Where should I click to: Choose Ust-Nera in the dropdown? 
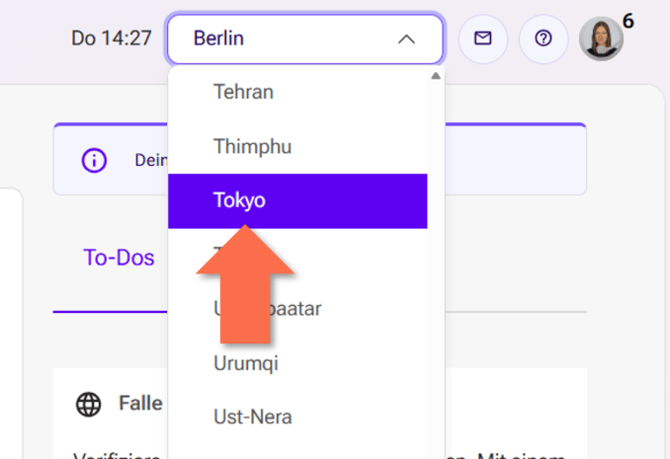(x=252, y=416)
